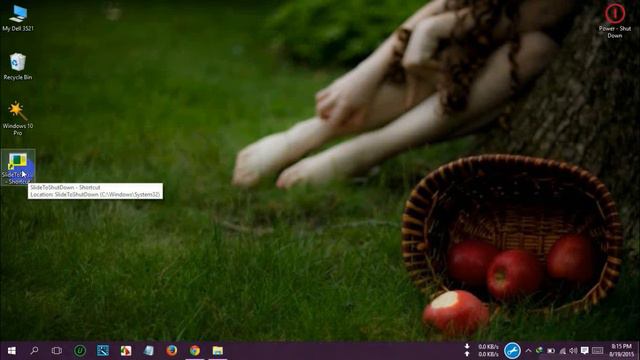Select the Power - Shut Down desktop icon

tap(614, 21)
